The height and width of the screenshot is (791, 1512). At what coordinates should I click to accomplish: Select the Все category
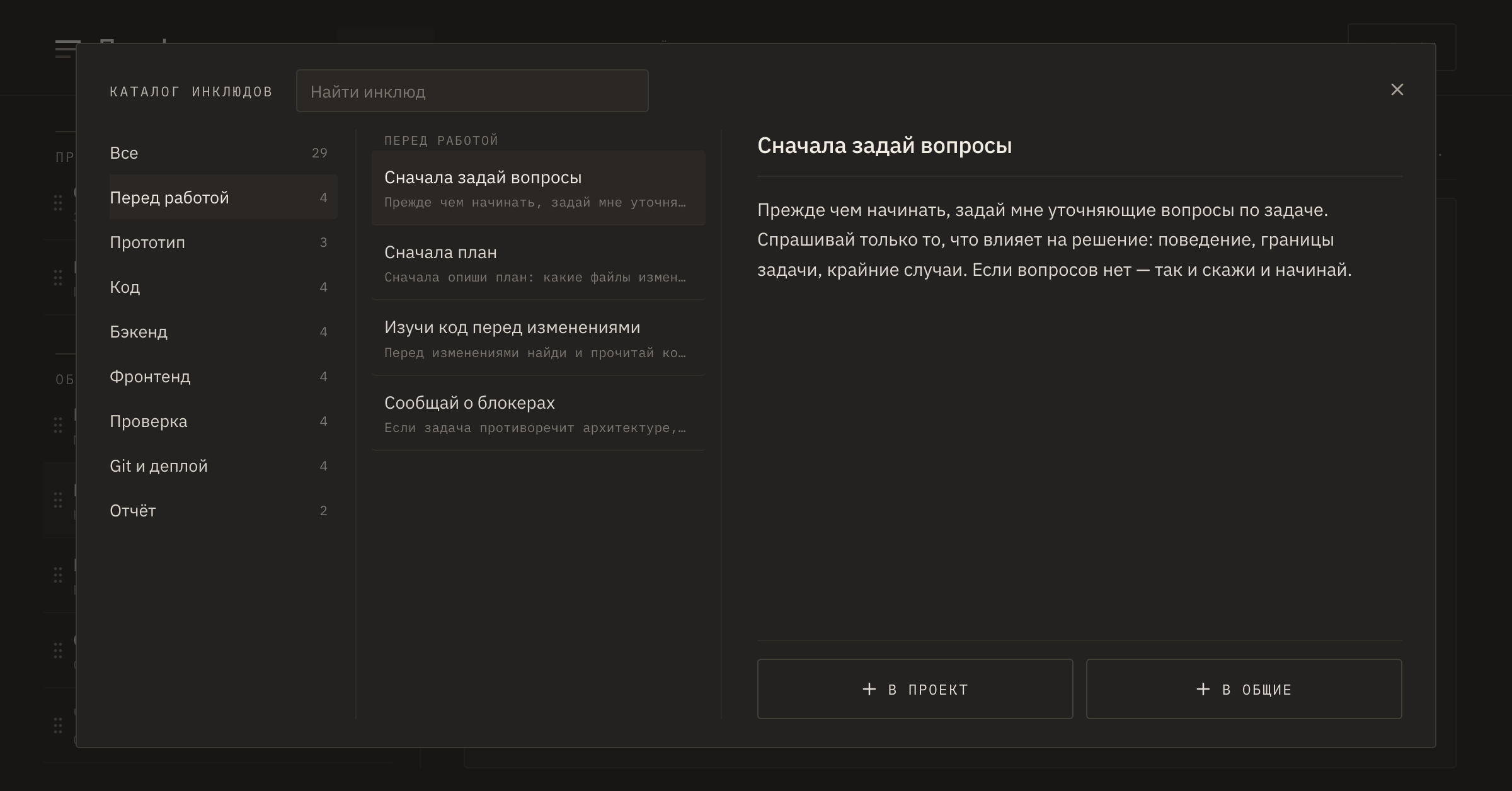(x=223, y=152)
